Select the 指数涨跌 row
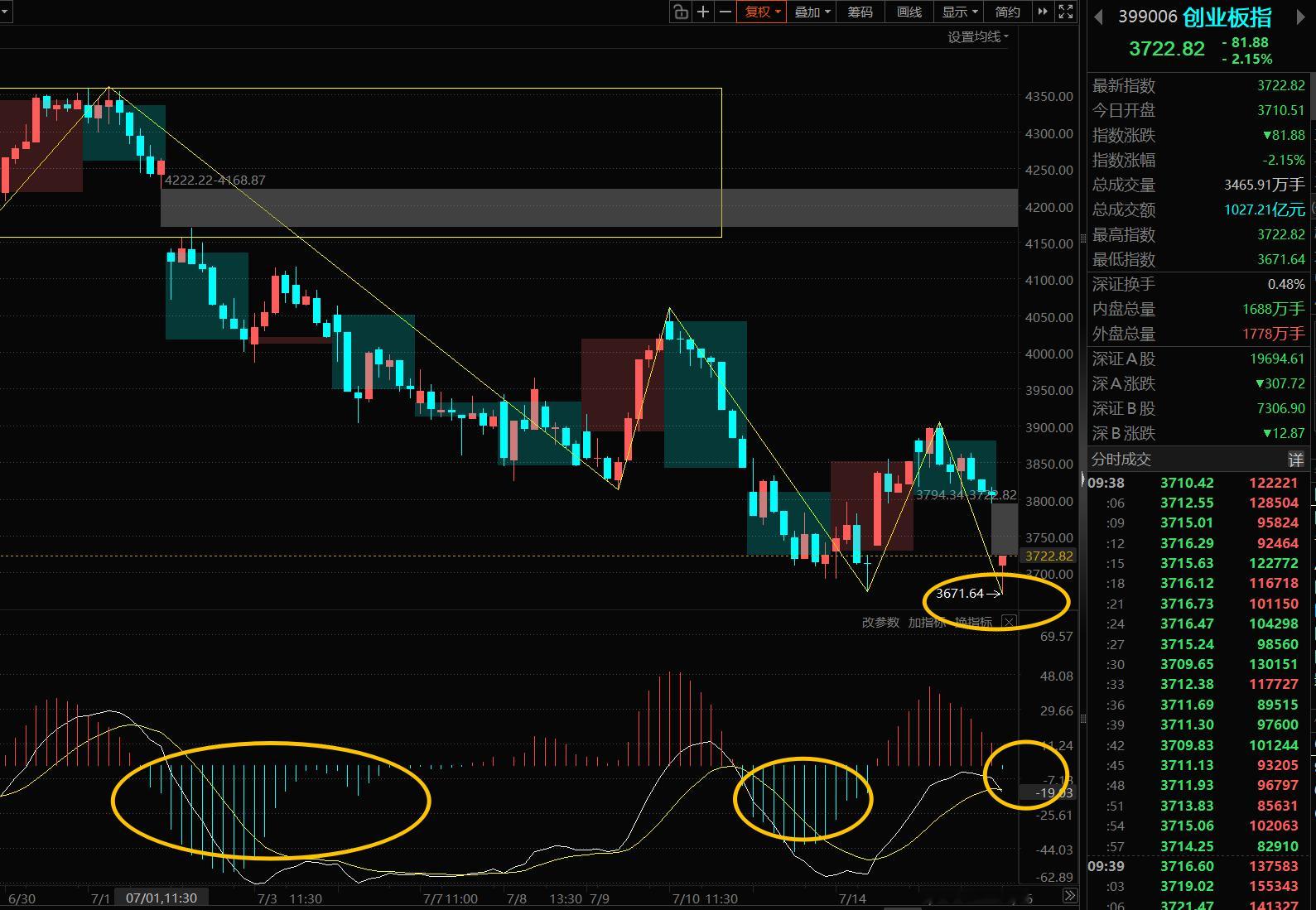The height and width of the screenshot is (910, 1316). [x=1198, y=135]
